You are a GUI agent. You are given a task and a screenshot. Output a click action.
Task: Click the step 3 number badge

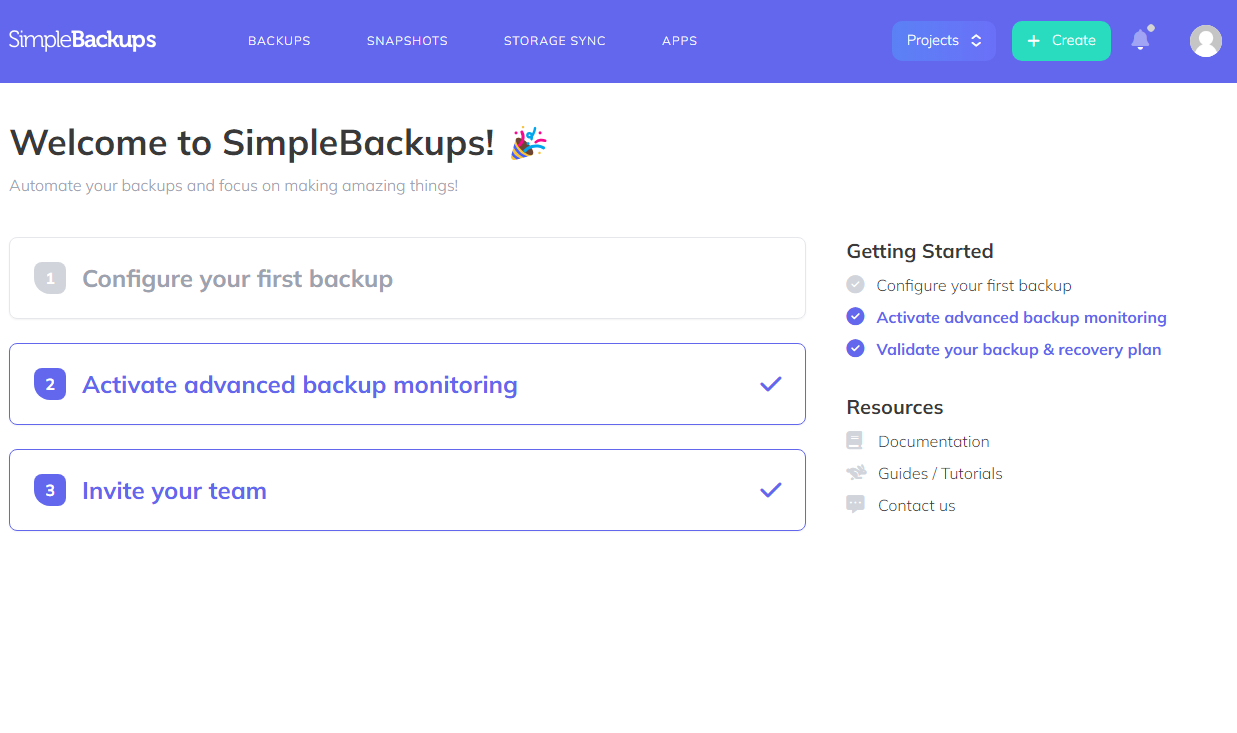click(50, 490)
